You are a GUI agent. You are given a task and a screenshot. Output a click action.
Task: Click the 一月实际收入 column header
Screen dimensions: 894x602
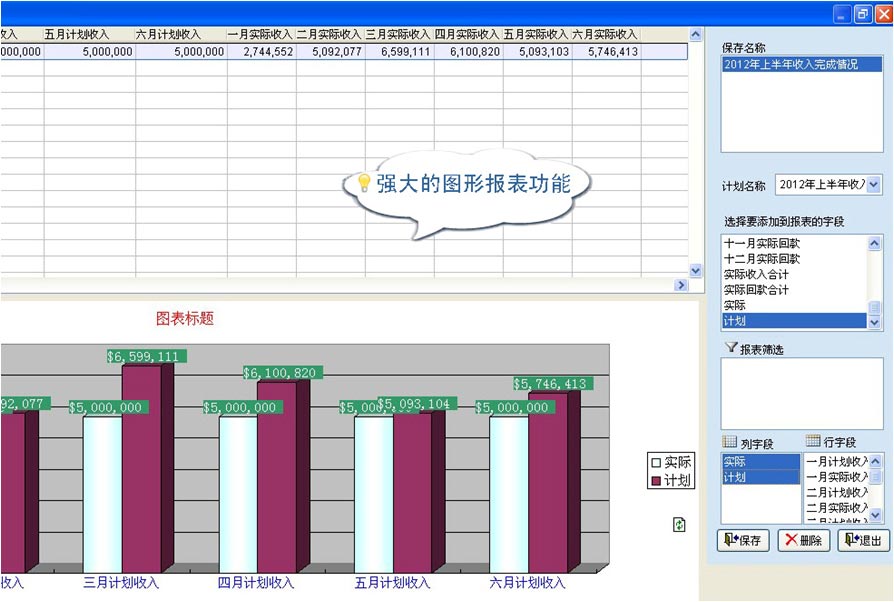262,35
